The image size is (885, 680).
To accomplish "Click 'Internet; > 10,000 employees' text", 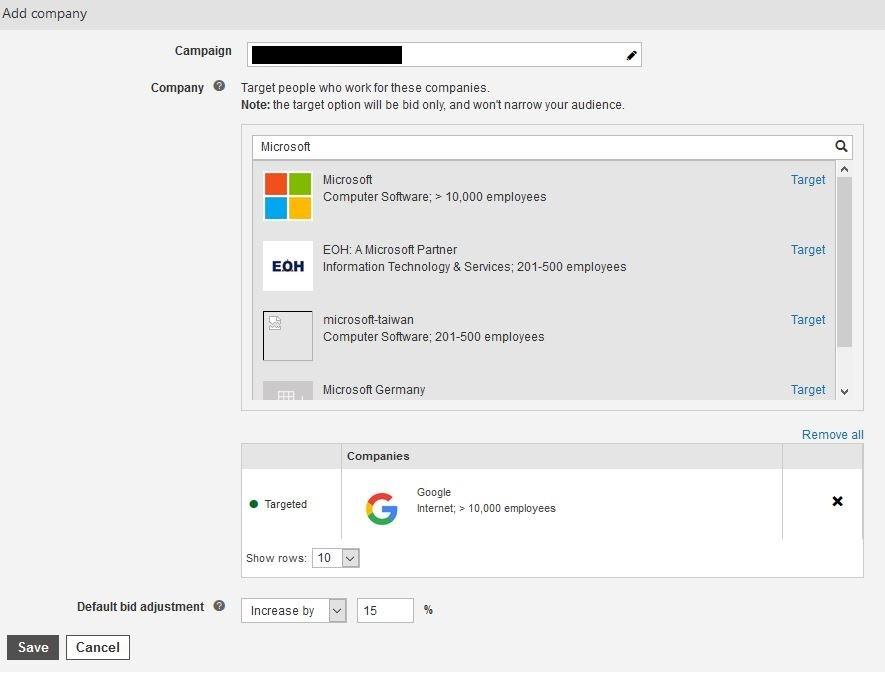I will click(487, 508).
